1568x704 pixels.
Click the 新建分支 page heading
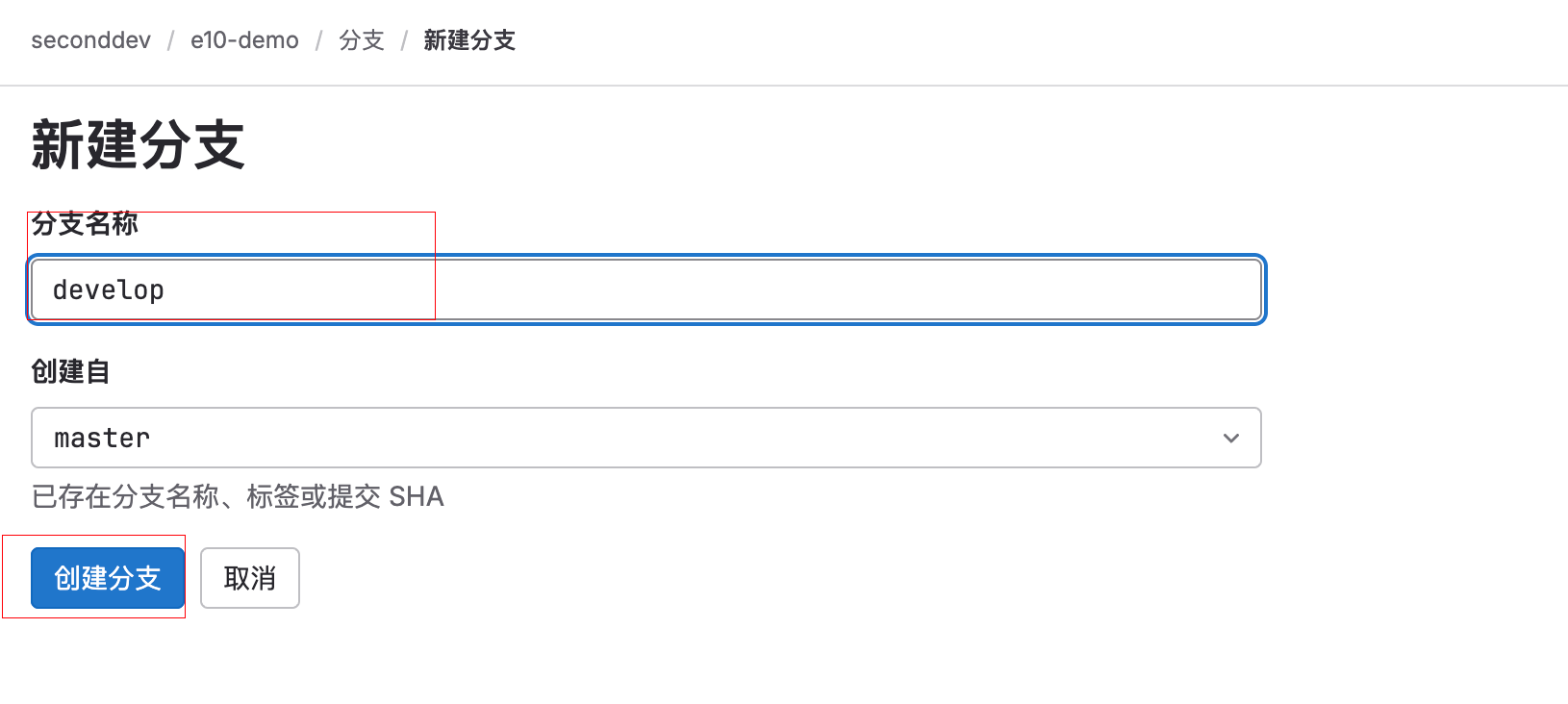coord(137,142)
